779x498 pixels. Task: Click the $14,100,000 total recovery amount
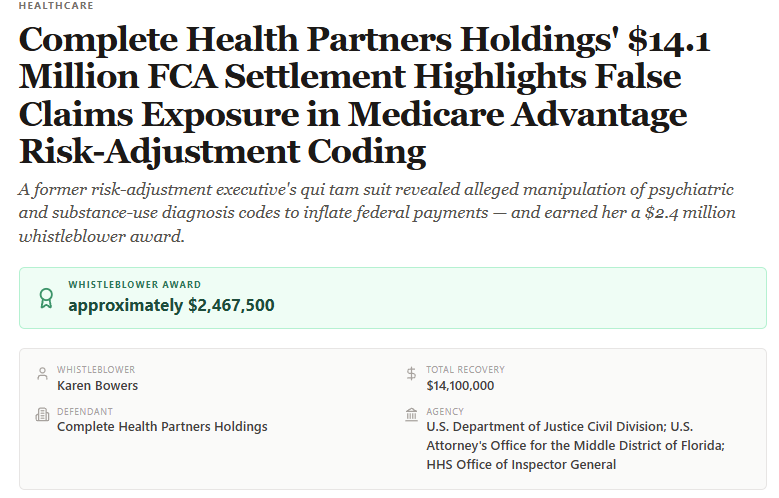point(460,386)
